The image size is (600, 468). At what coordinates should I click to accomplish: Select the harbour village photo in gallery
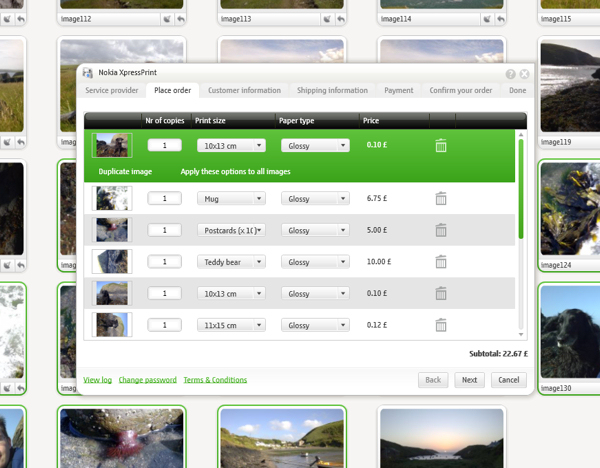click(282, 439)
